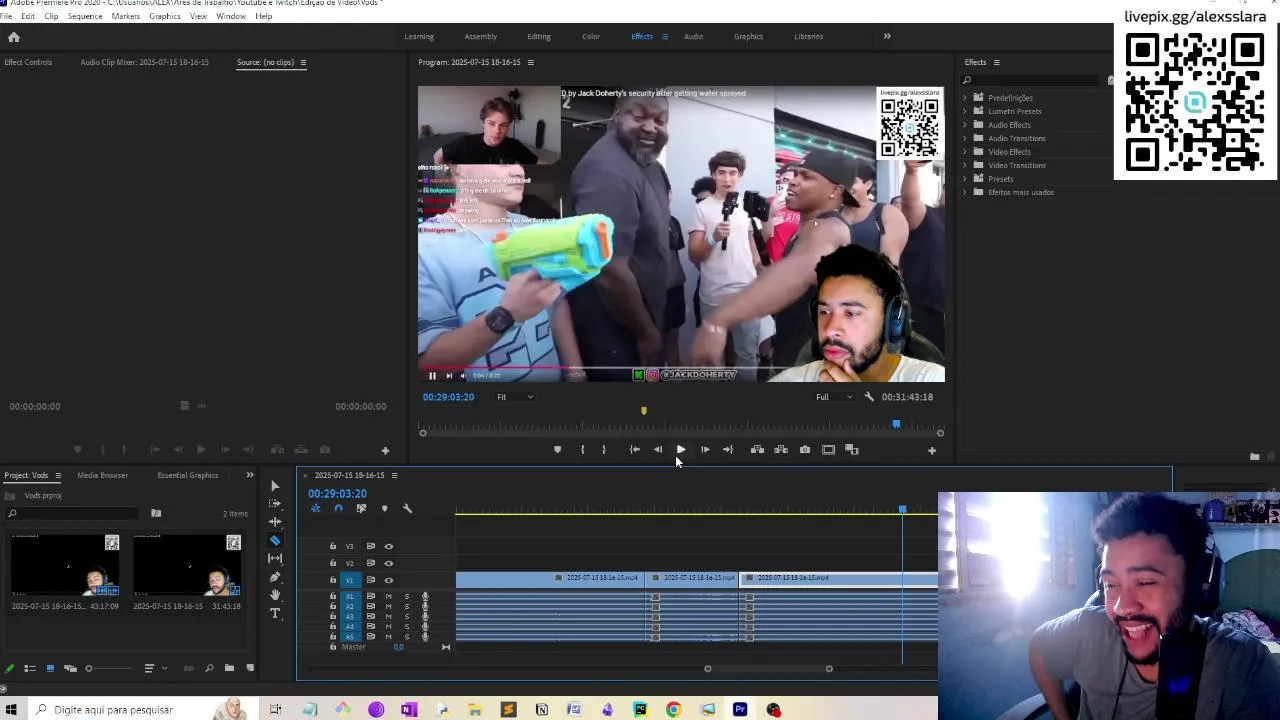Toggle lock on V3 track

point(333,546)
